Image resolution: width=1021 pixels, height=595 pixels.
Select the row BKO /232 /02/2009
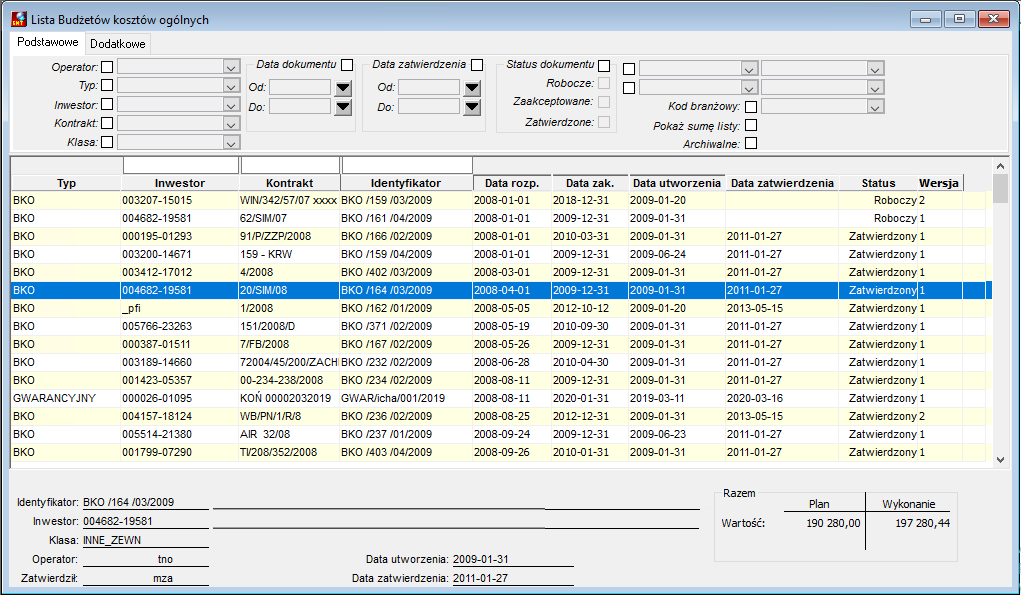click(501, 362)
